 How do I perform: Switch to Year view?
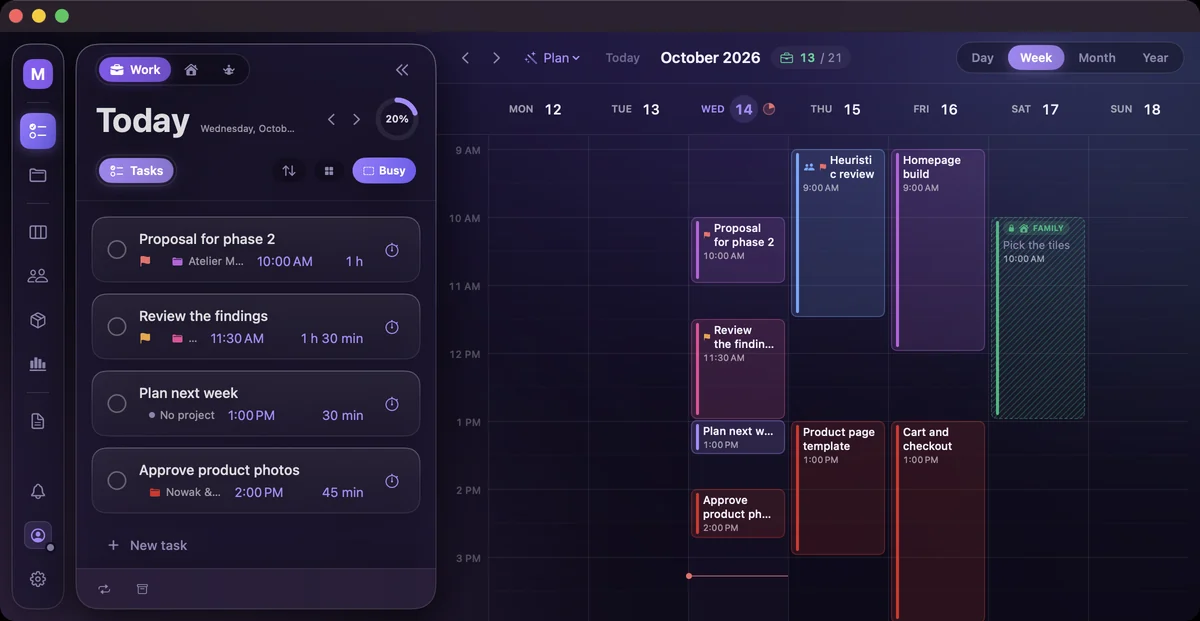1155,58
